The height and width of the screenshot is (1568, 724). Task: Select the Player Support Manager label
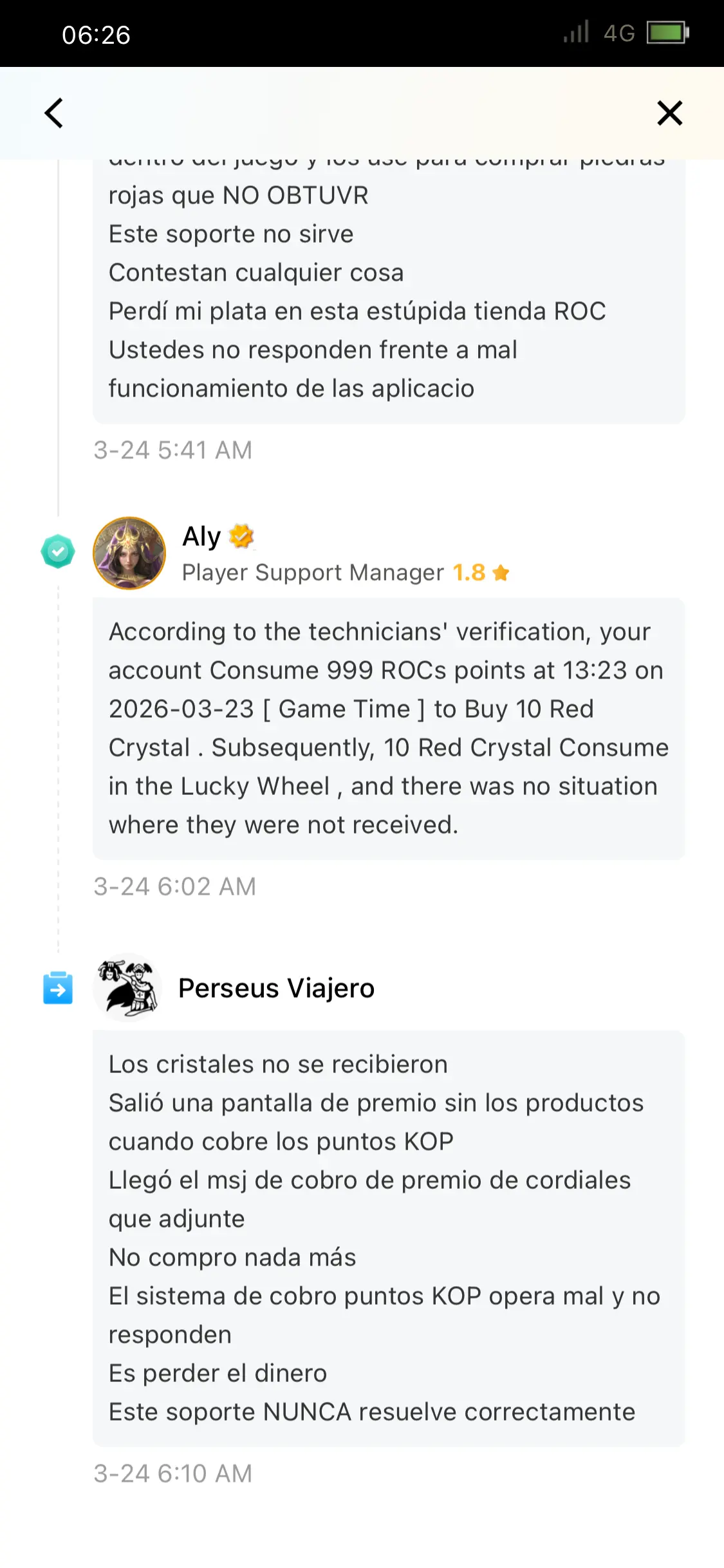[x=313, y=572]
